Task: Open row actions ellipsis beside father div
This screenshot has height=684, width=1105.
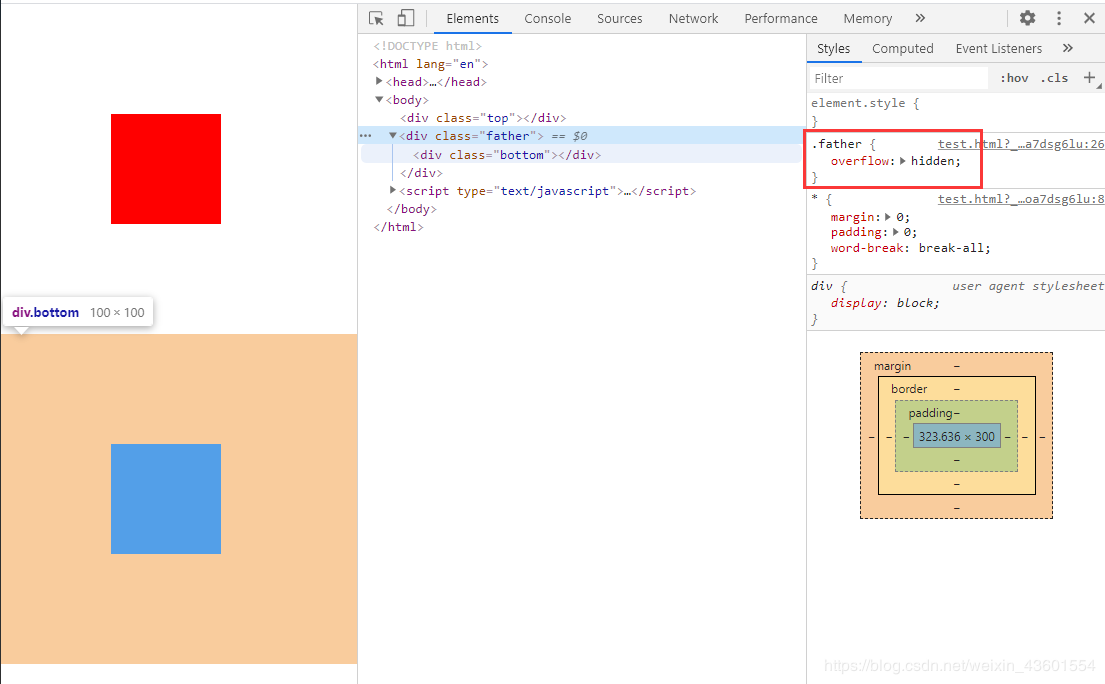Action: [366, 135]
